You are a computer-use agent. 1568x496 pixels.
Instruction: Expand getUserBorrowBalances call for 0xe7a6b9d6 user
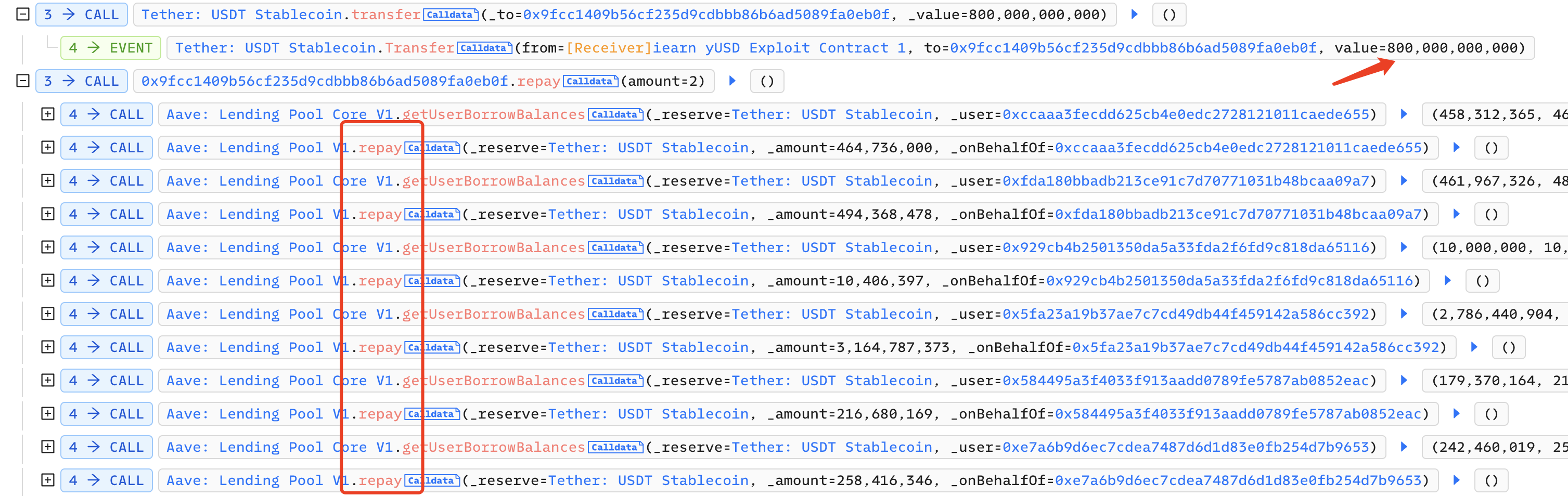coord(47,447)
